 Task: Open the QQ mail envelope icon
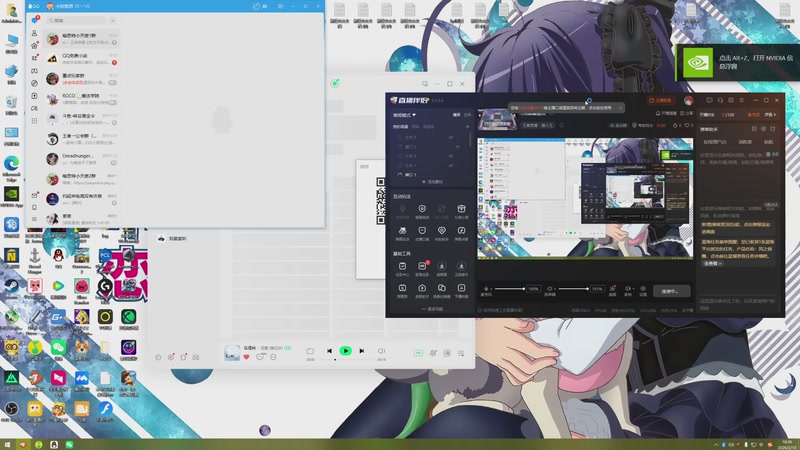(x=34, y=195)
